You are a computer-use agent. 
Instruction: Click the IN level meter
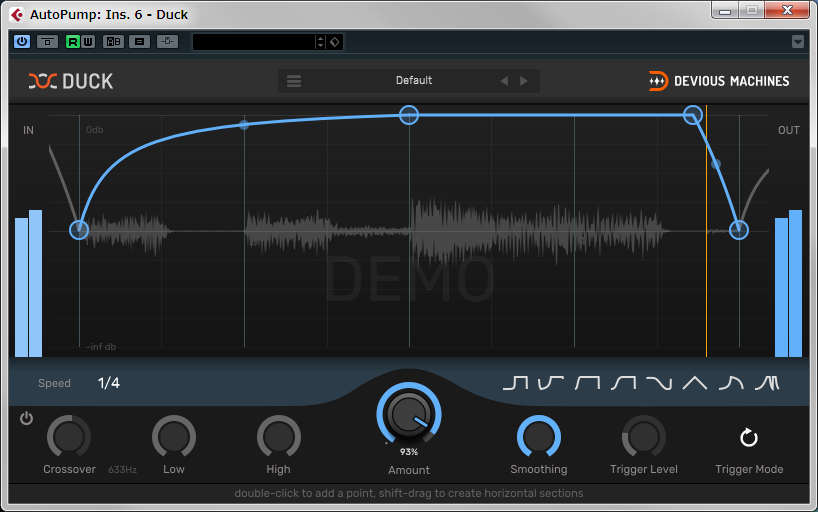[x=28, y=283]
